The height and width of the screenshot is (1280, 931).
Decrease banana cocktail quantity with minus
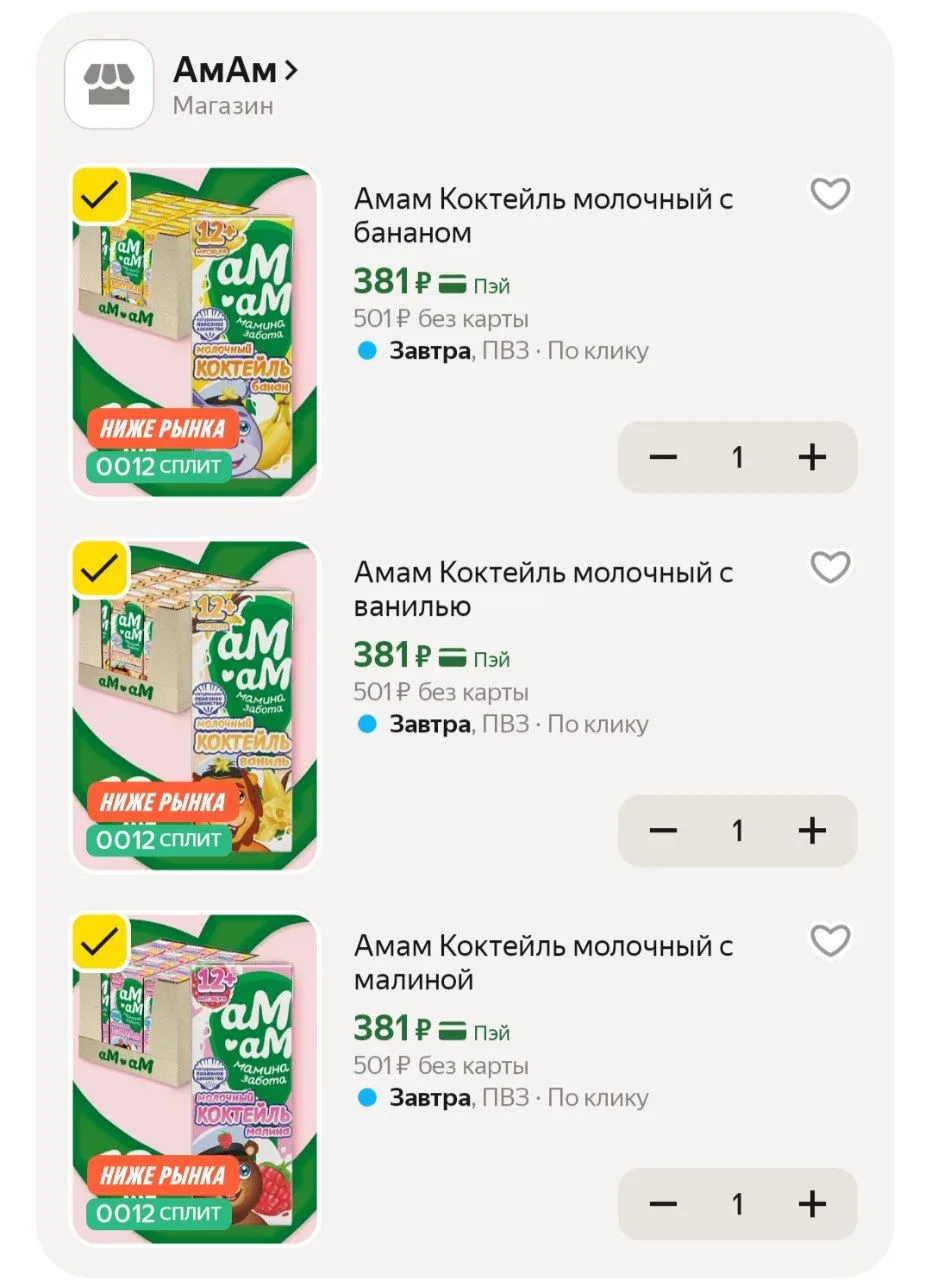[663, 457]
